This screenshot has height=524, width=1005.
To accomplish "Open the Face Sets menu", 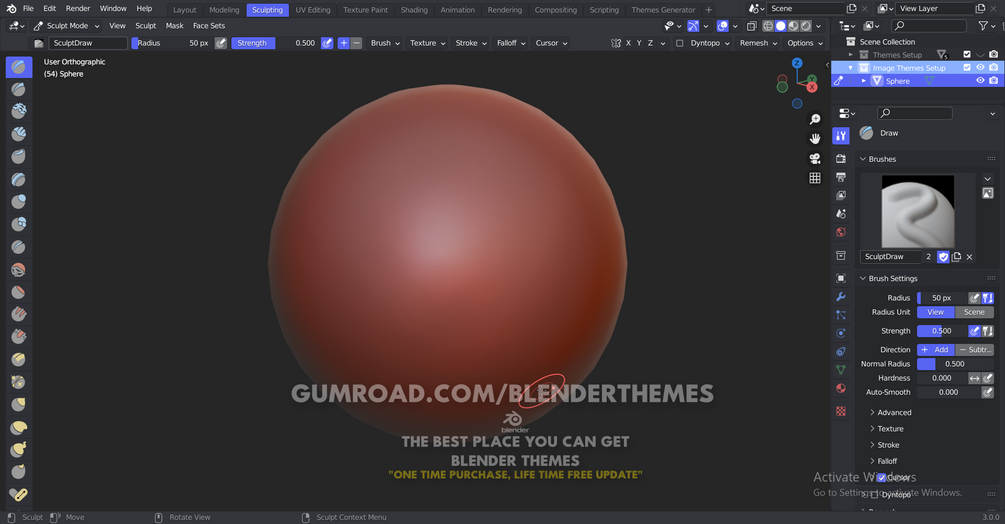I will 209,26.
